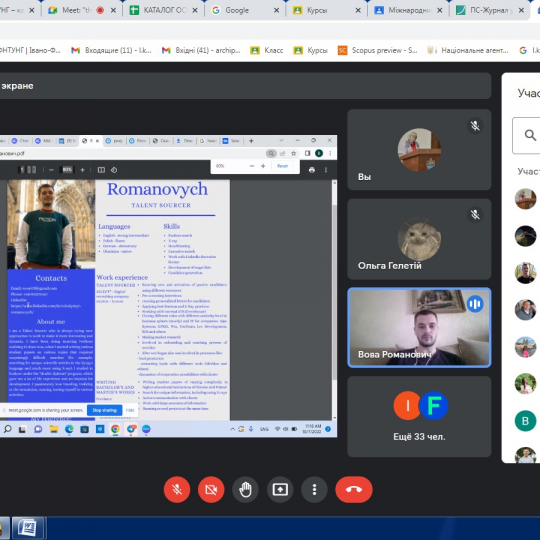Click the search participants magnifier icon
The image size is (540, 540).
[530, 135]
